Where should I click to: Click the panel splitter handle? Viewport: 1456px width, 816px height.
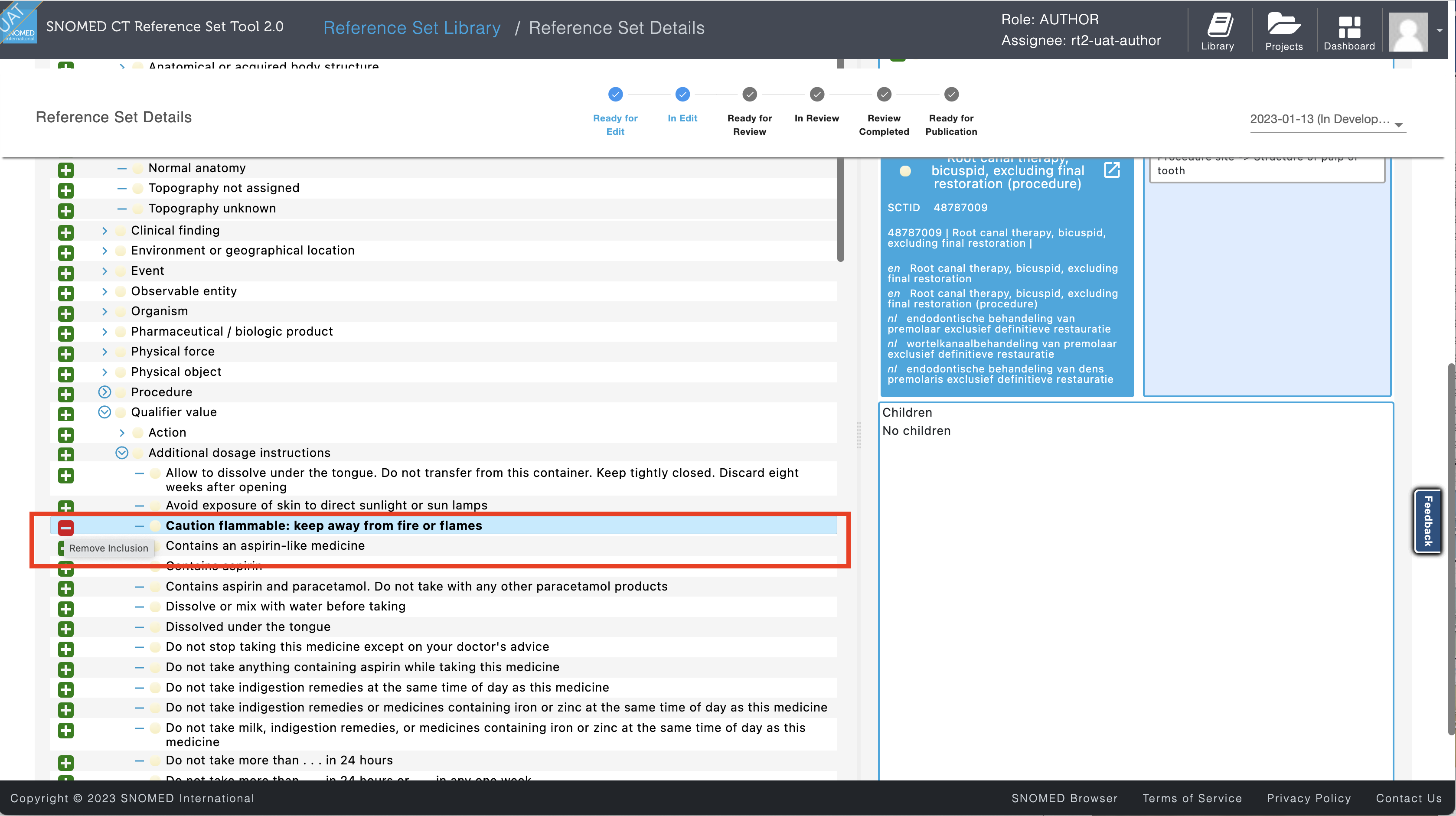click(859, 435)
